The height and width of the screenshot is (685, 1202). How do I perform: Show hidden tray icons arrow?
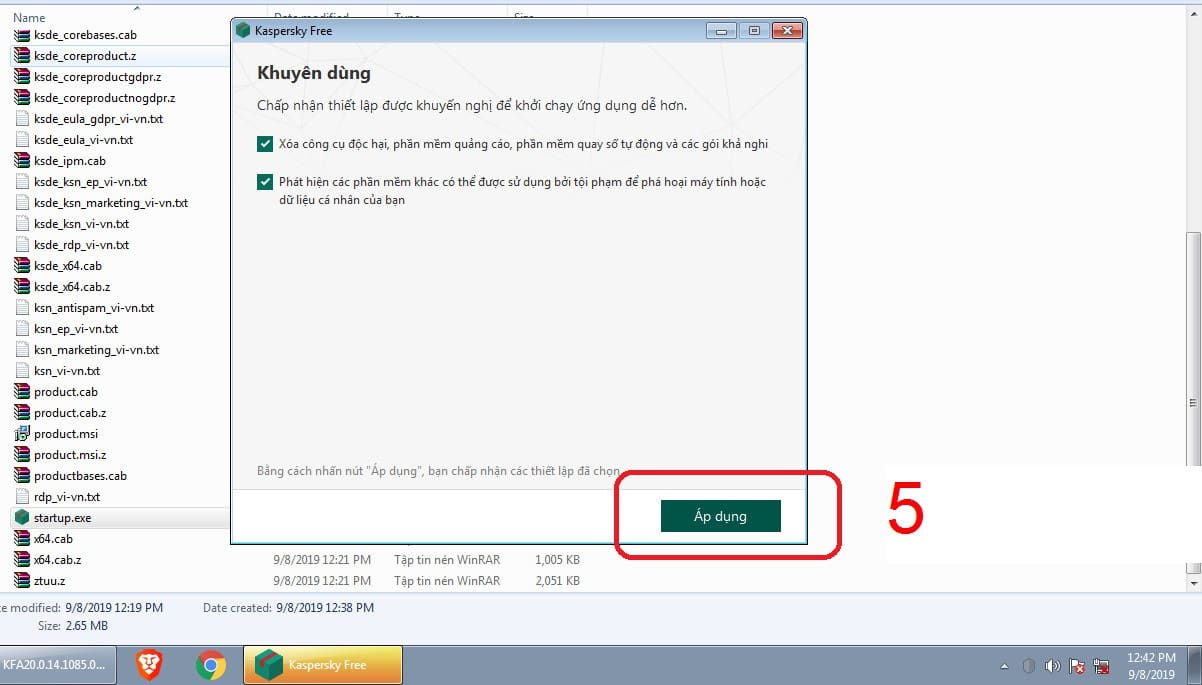pos(1004,666)
